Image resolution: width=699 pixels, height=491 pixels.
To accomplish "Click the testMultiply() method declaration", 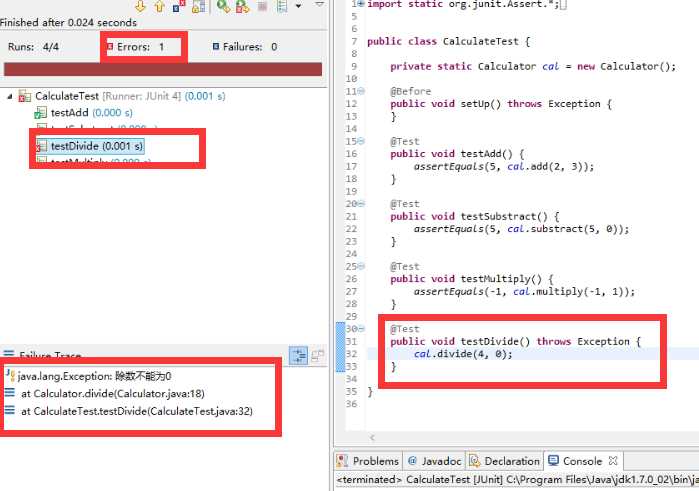I will pos(472,279).
